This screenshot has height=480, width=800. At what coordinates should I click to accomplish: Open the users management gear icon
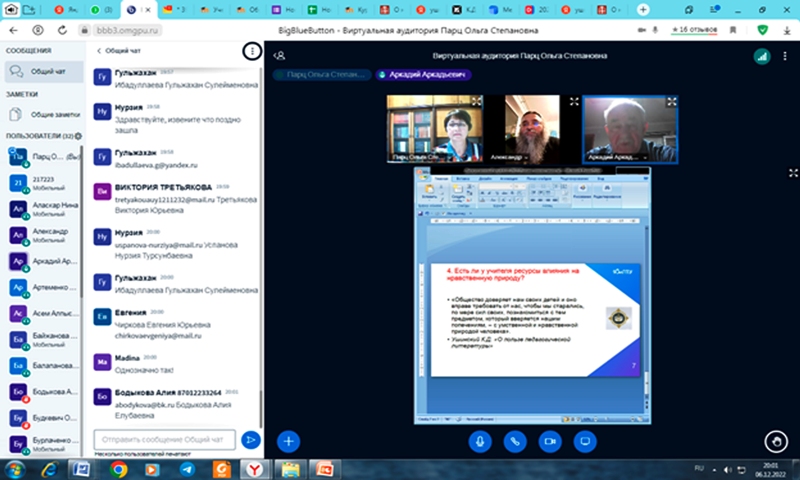(x=78, y=136)
